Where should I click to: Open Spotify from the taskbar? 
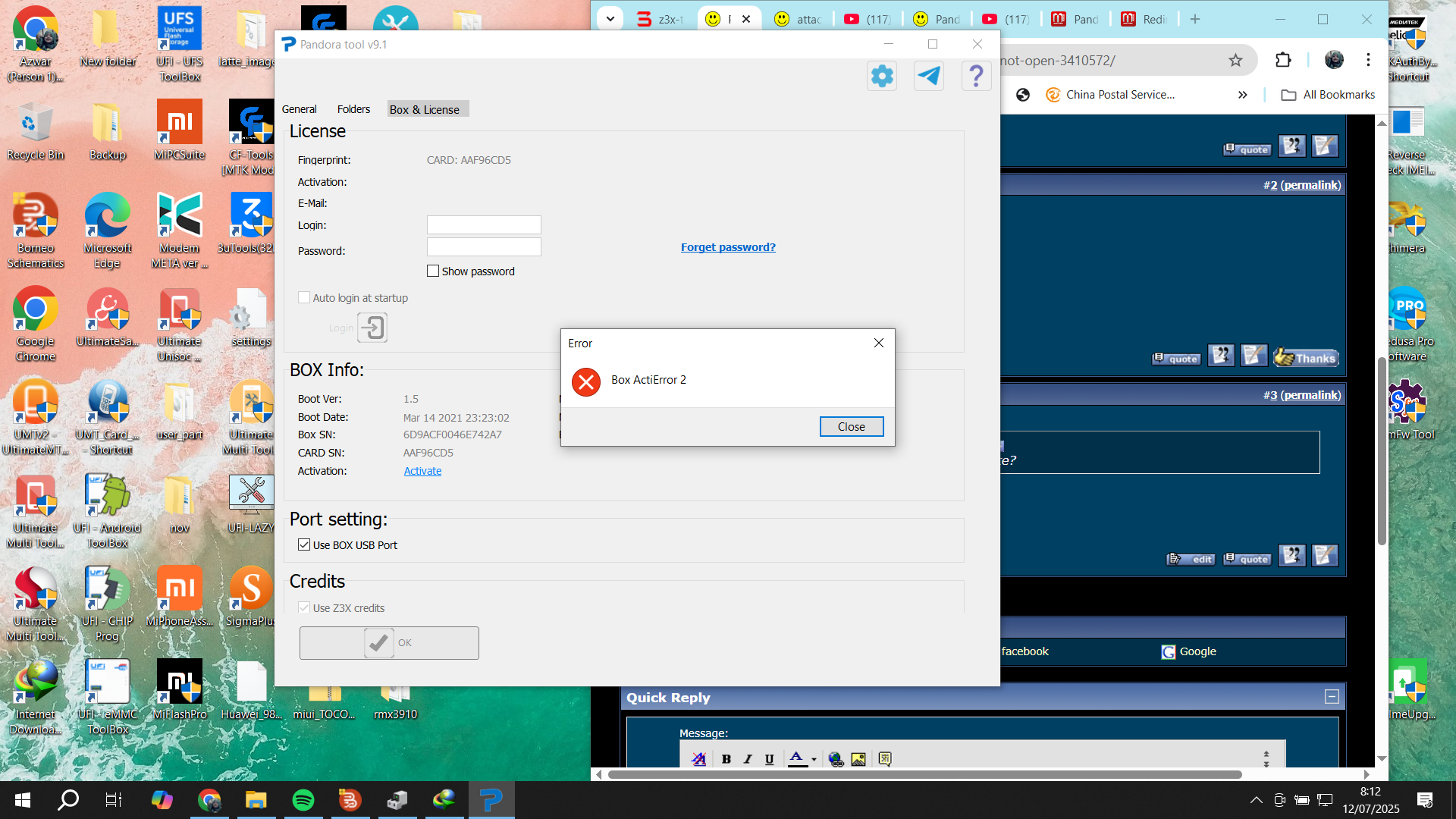[303, 800]
